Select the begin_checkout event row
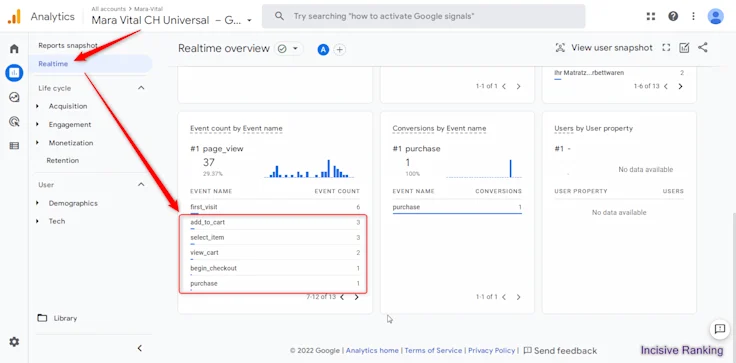Image resolution: width=736 pixels, height=363 pixels. [x=275, y=269]
